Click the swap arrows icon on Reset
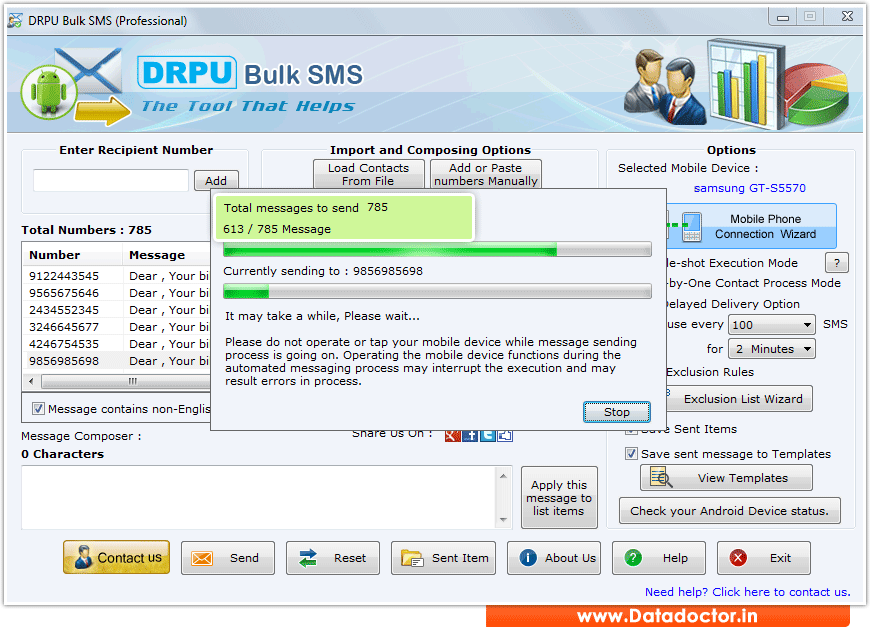The height and width of the screenshot is (627, 870). click(x=307, y=558)
